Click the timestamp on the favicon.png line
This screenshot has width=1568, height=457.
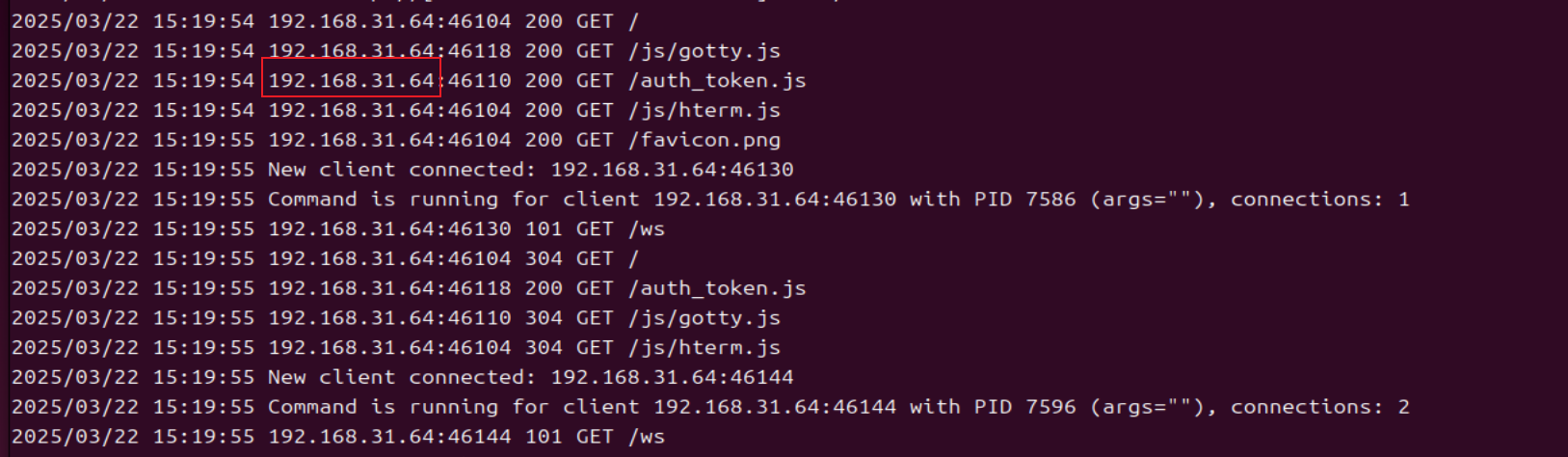coord(133,140)
